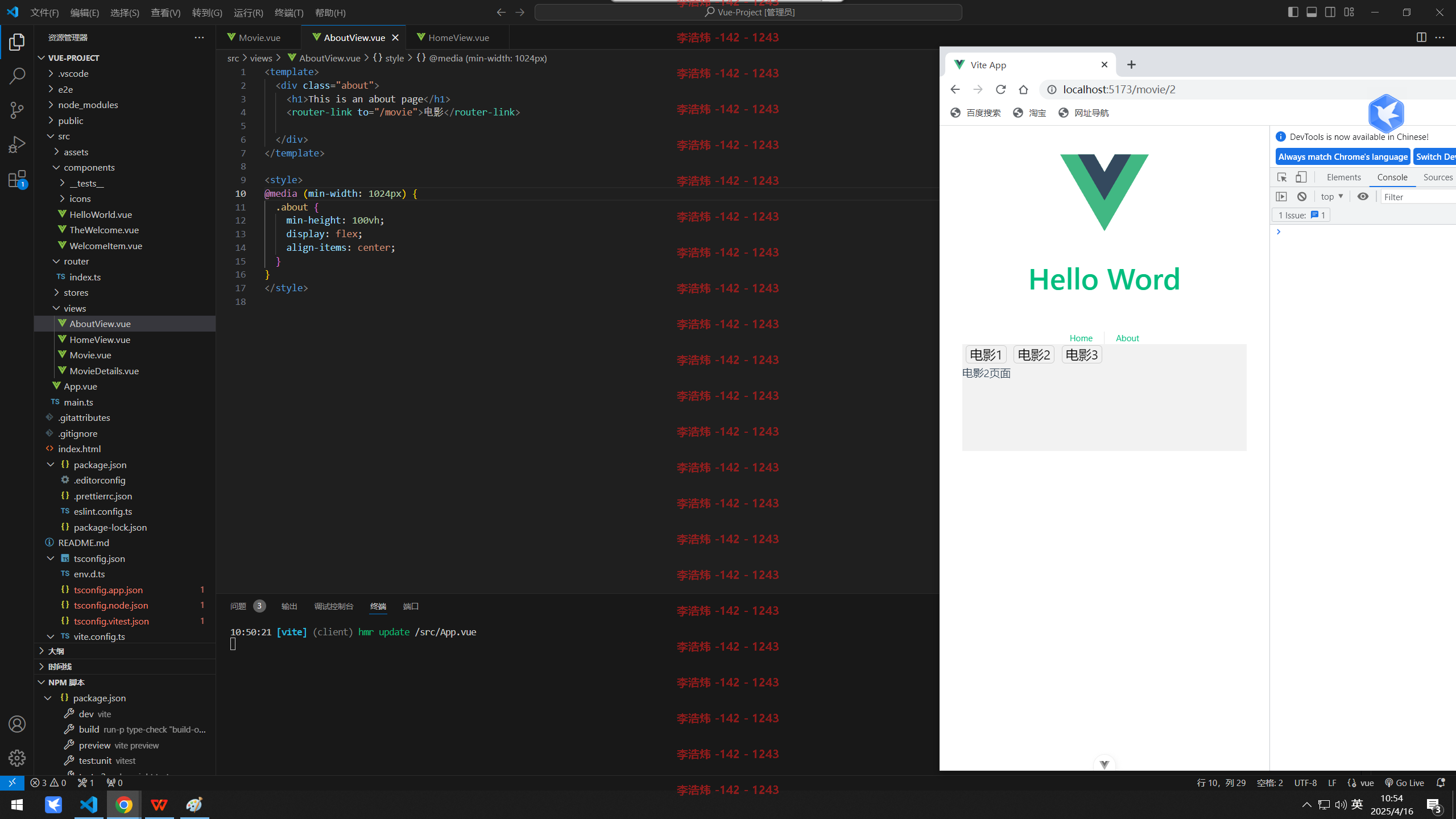
Task: Toggle bottom panel visibility
Action: [x=1312, y=12]
